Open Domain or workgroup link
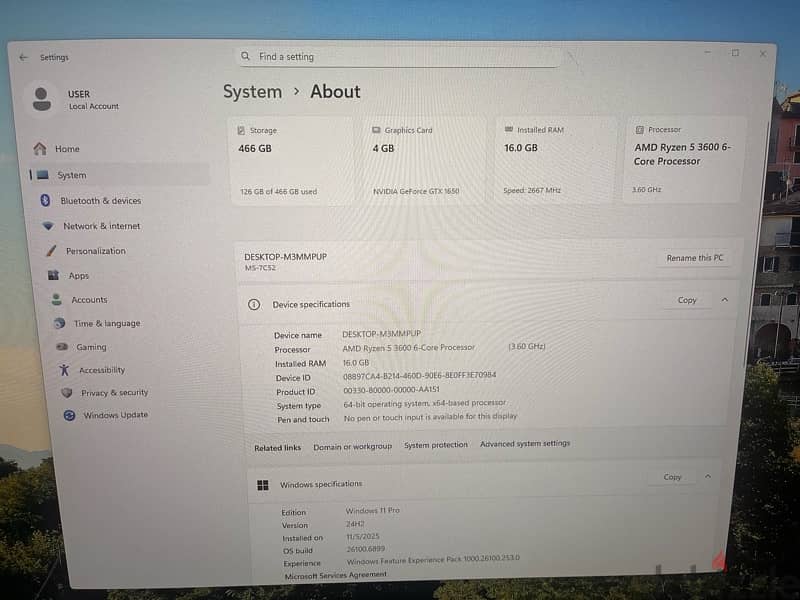Image resolution: width=800 pixels, height=600 pixels. point(353,446)
